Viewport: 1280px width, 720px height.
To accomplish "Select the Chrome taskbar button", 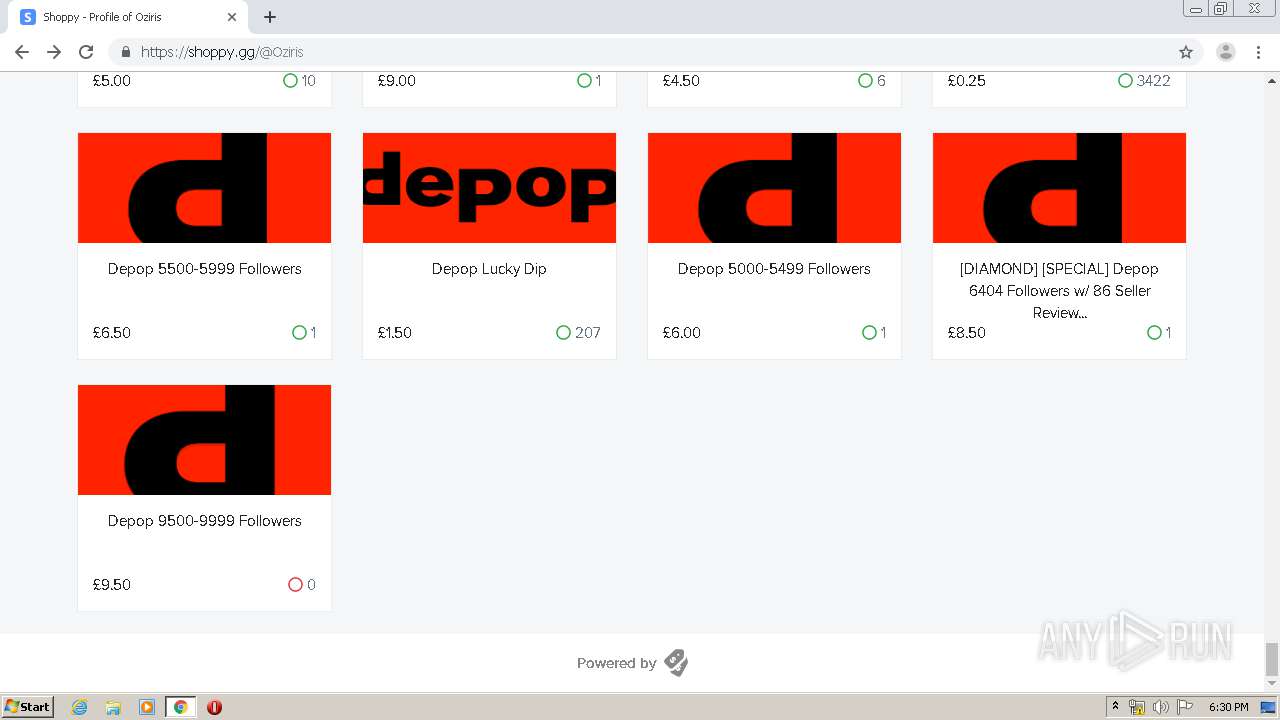I will pos(181,707).
